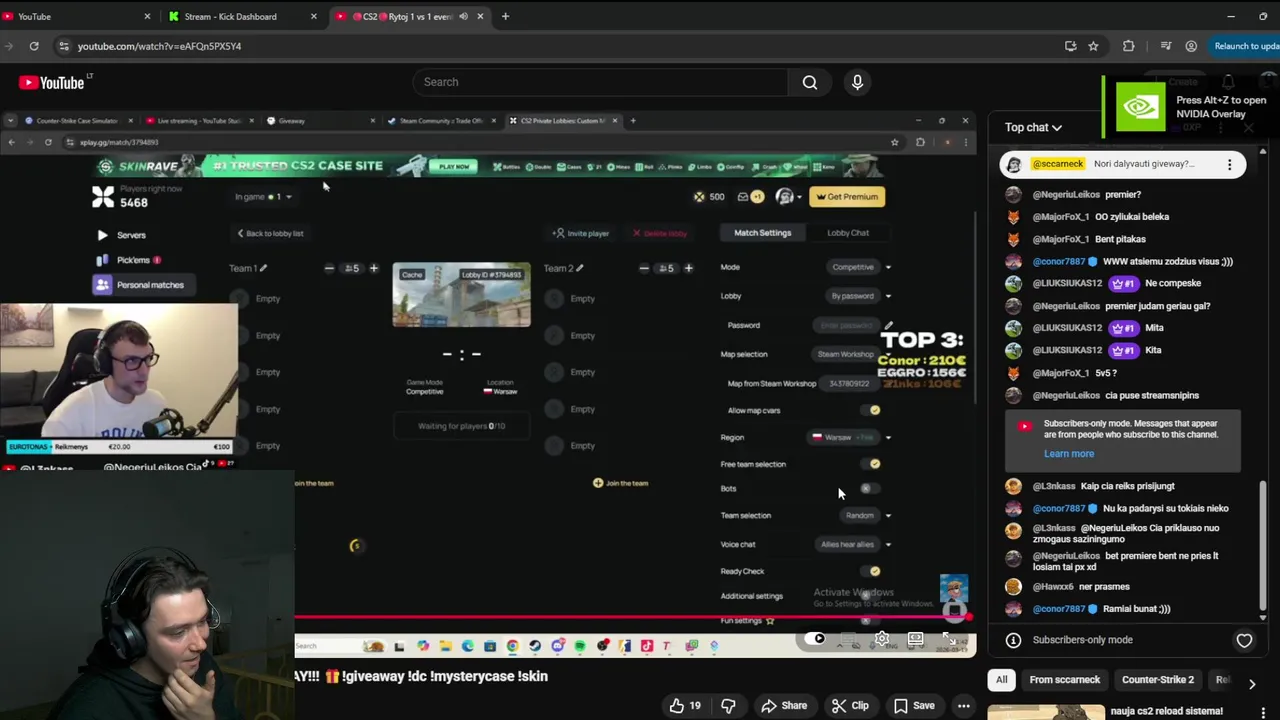Enter fullscreen on the video player
The width and height of the screenshot is (1280, 720).
point(950,638)
